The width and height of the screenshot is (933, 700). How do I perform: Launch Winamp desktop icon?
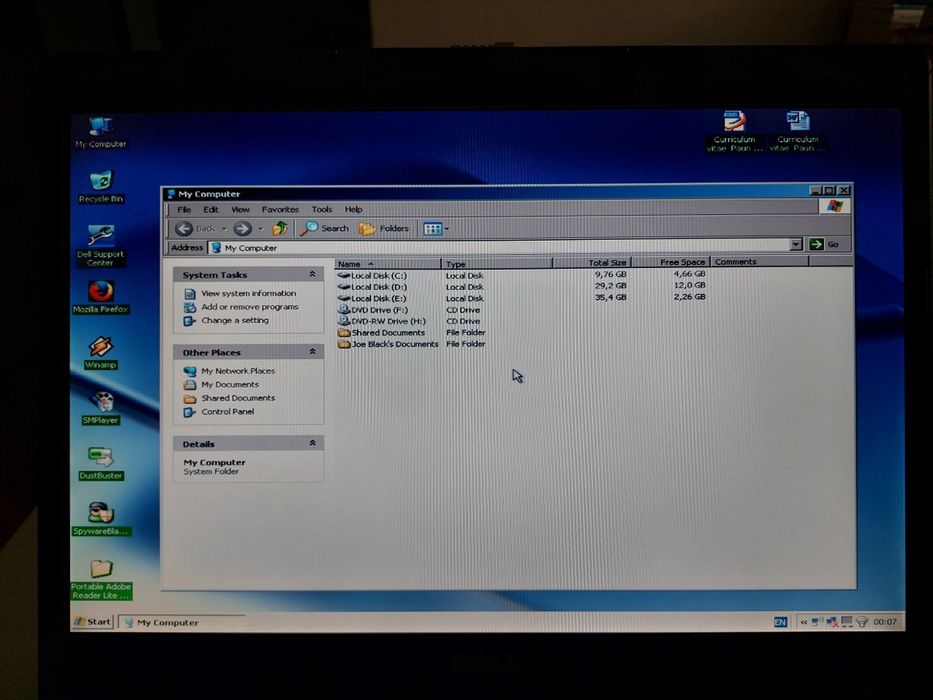tap(101, 352)
